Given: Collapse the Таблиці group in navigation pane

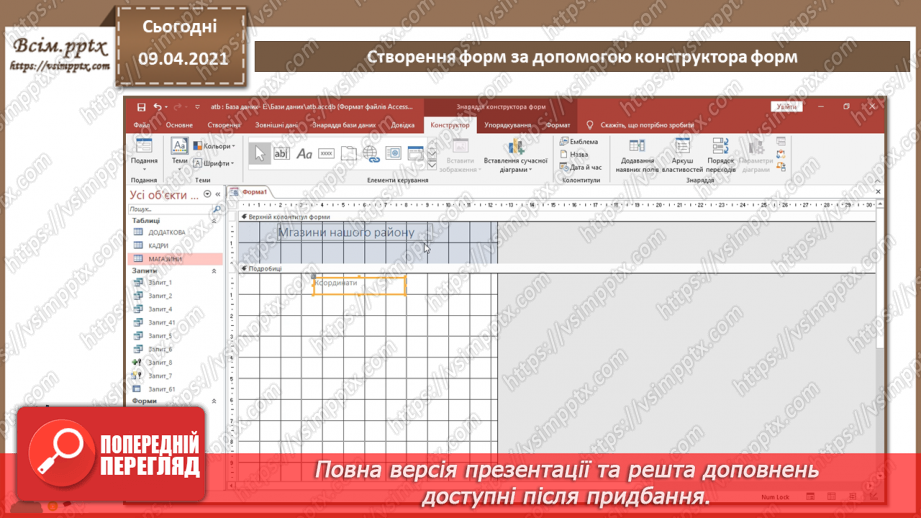Looking at the screenshot, I should [x=214, y=221].
